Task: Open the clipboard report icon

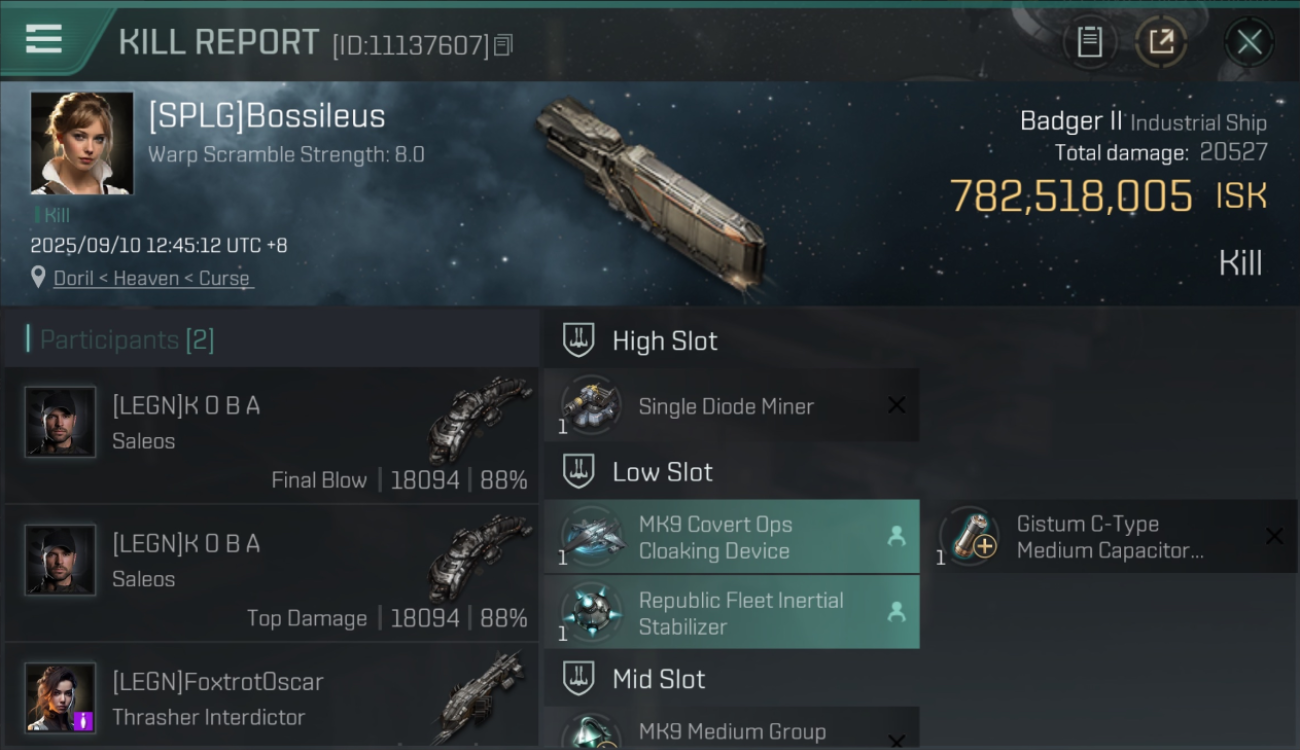Action: pyautogui.click(x=1089, y=42)
